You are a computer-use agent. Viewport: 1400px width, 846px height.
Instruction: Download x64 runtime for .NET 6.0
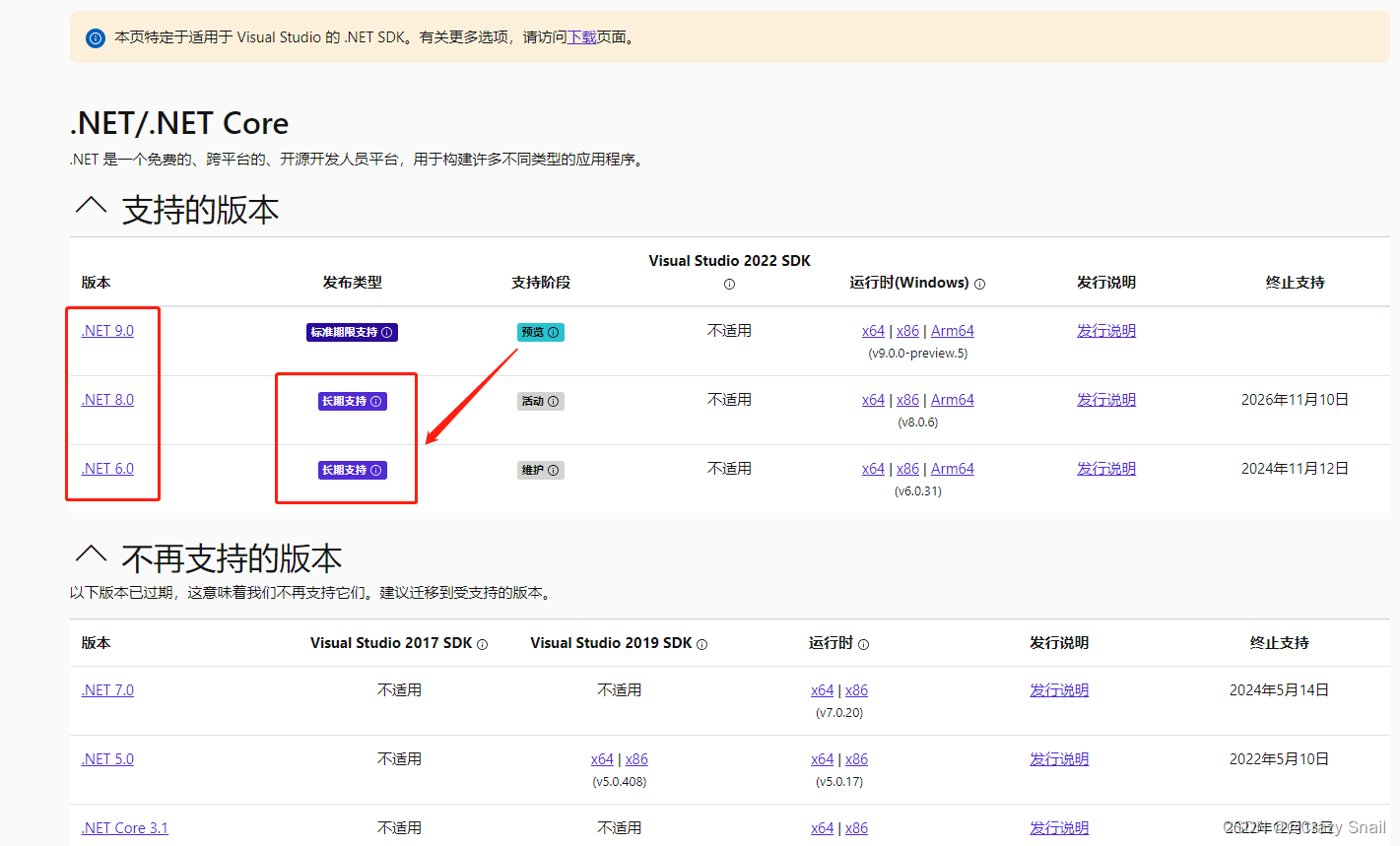tap(873, 469)
